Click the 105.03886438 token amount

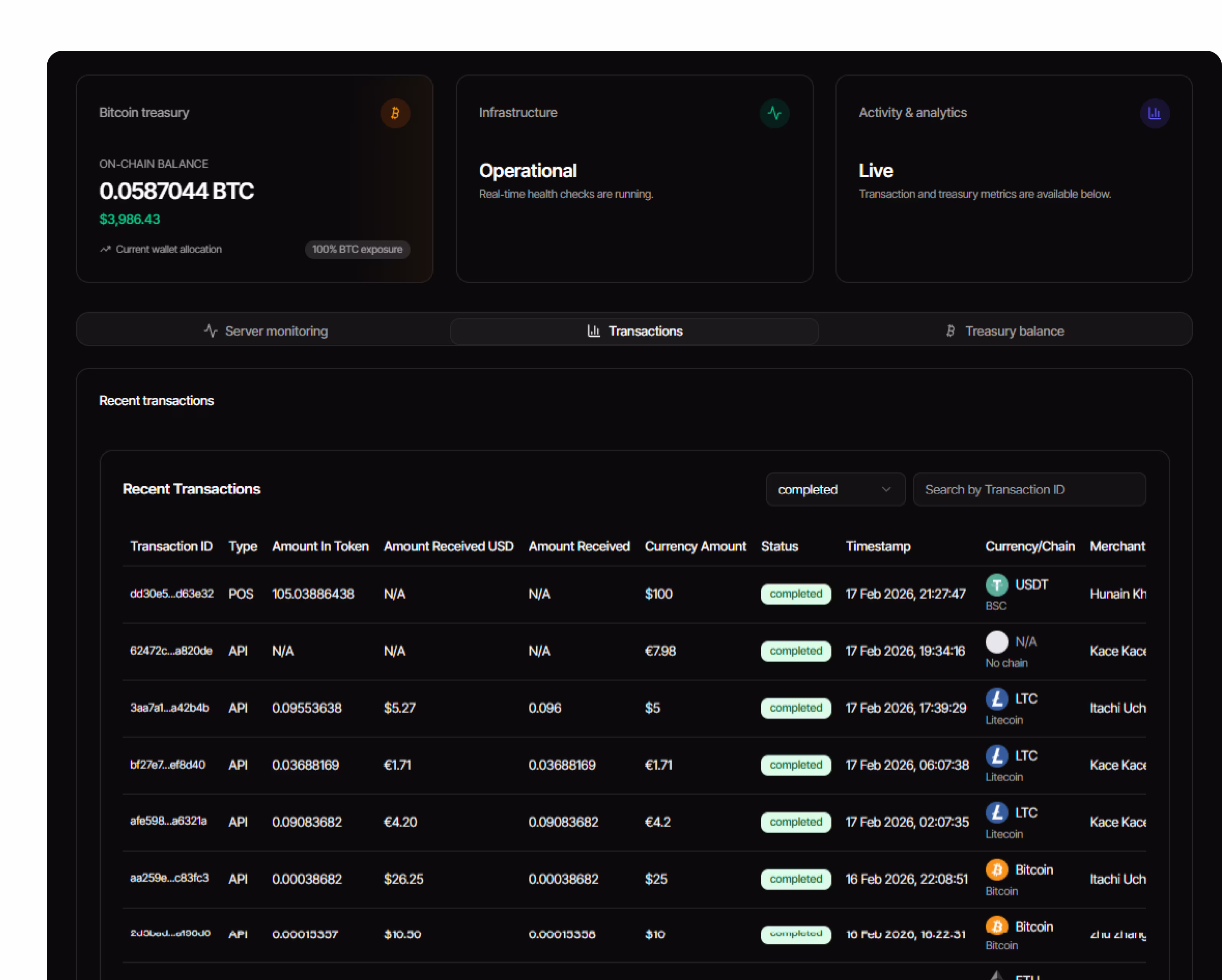(x=313, y=594)
